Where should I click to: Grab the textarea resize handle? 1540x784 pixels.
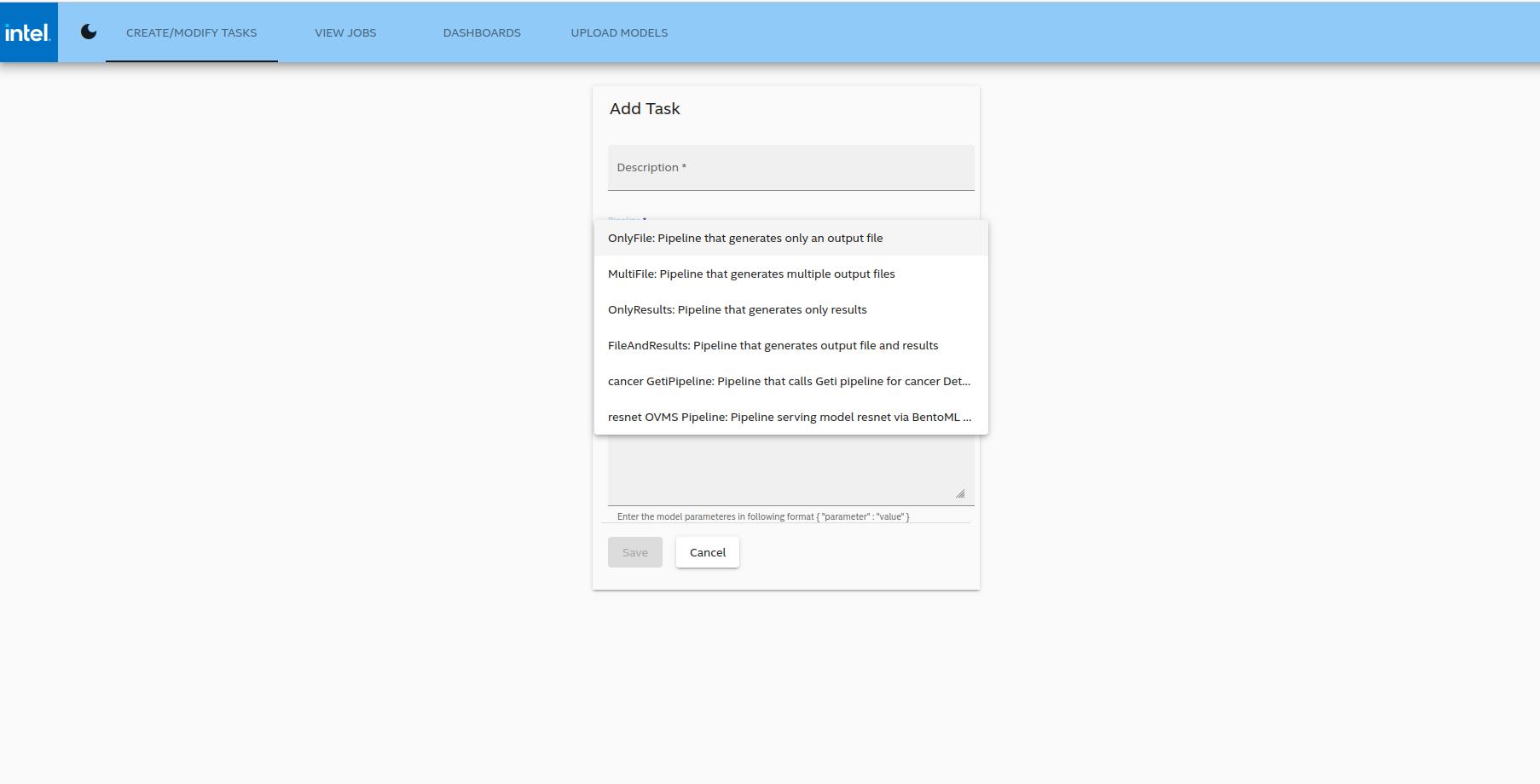[960, 493]
